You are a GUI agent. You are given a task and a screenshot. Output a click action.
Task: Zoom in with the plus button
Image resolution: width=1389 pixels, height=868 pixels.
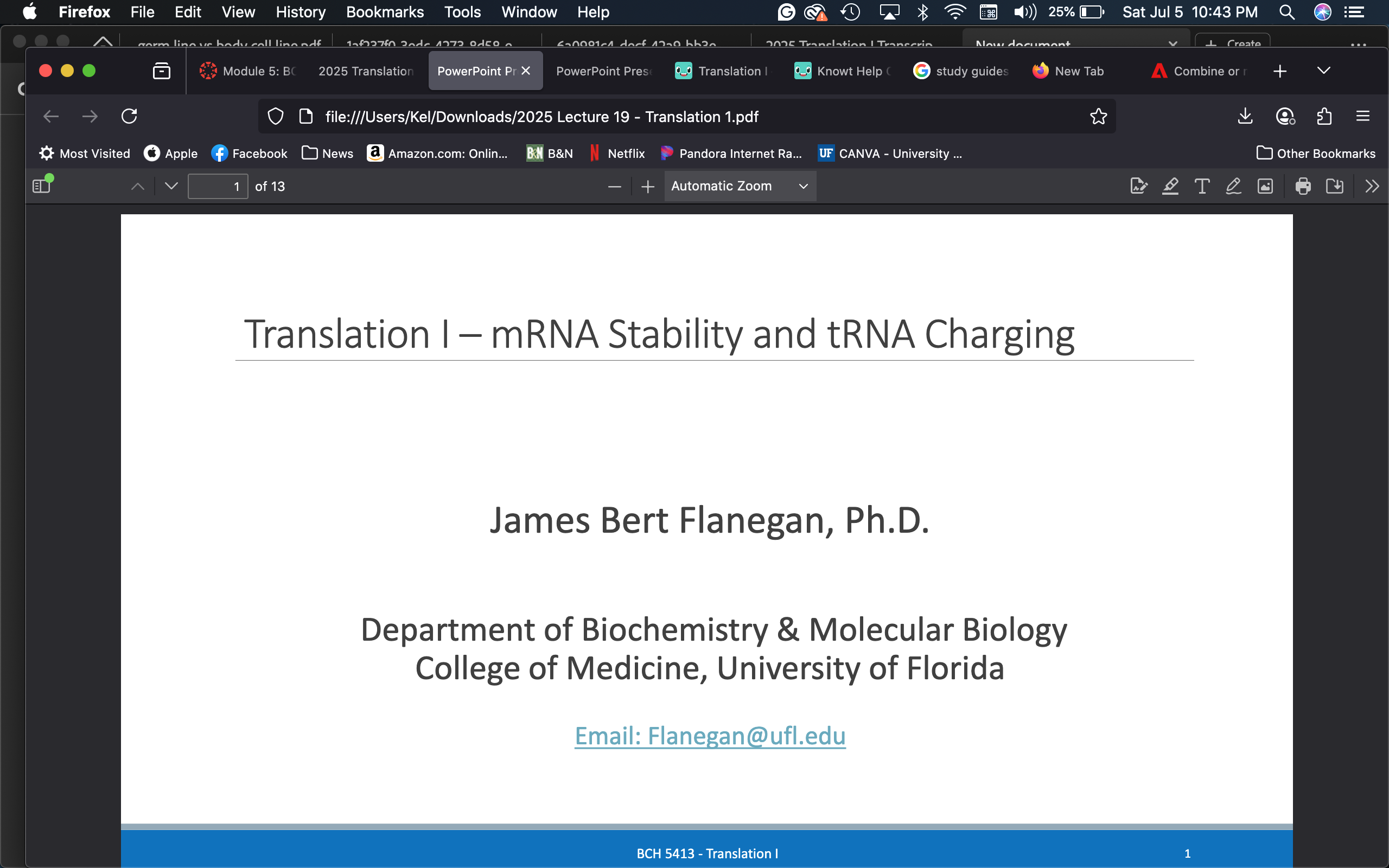click(647, 187)
